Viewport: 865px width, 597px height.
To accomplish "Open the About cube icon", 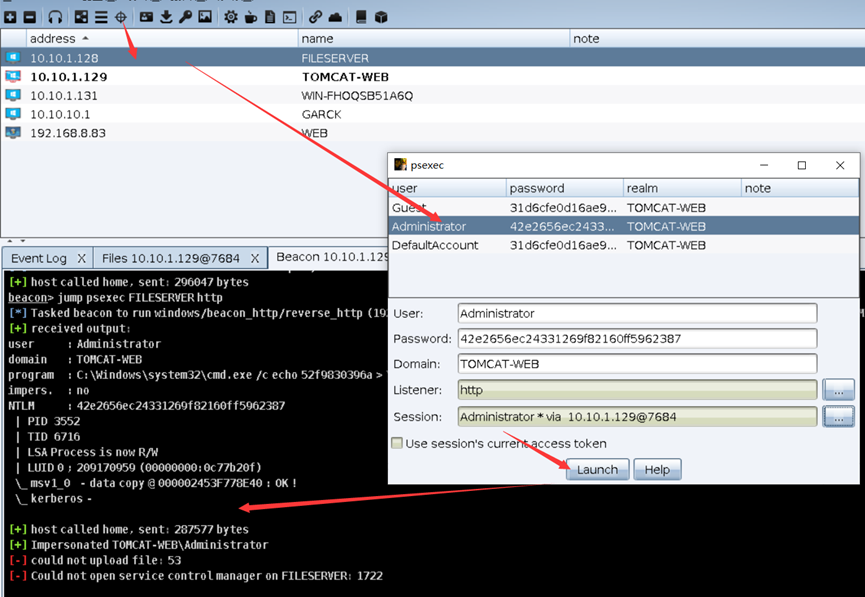I will 381,17.
